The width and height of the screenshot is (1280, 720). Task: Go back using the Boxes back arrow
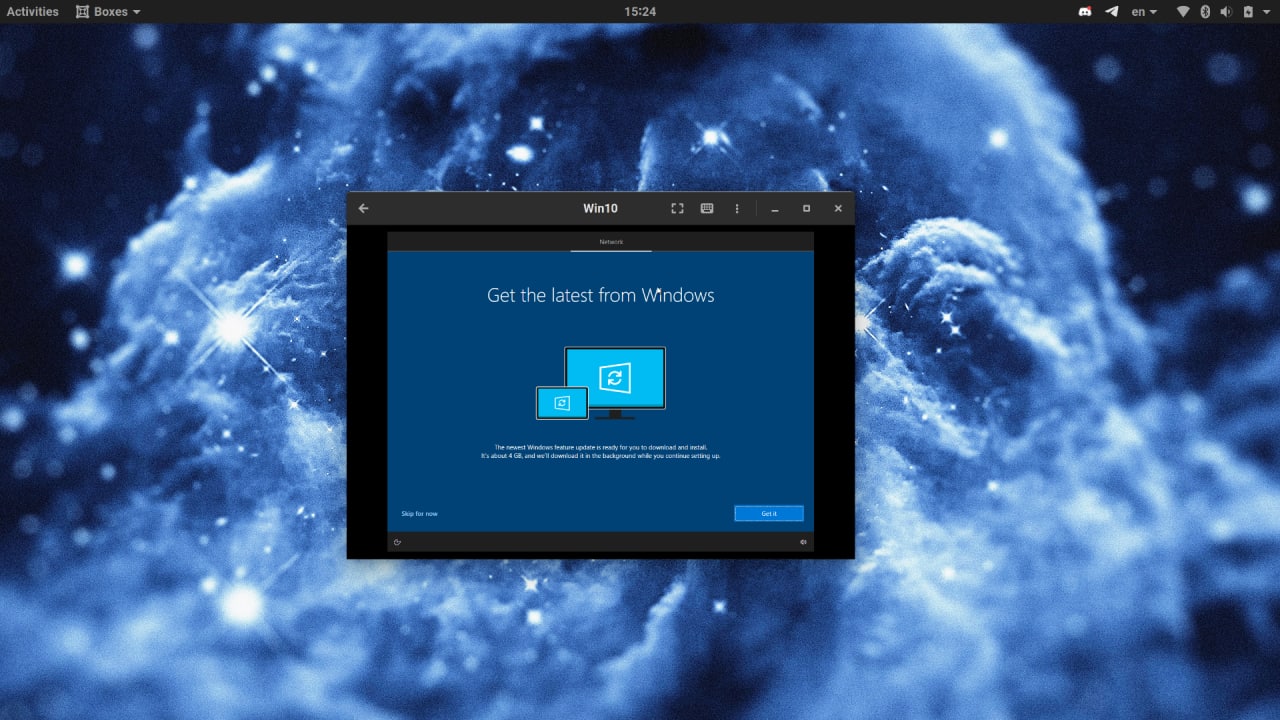[364, 208]
